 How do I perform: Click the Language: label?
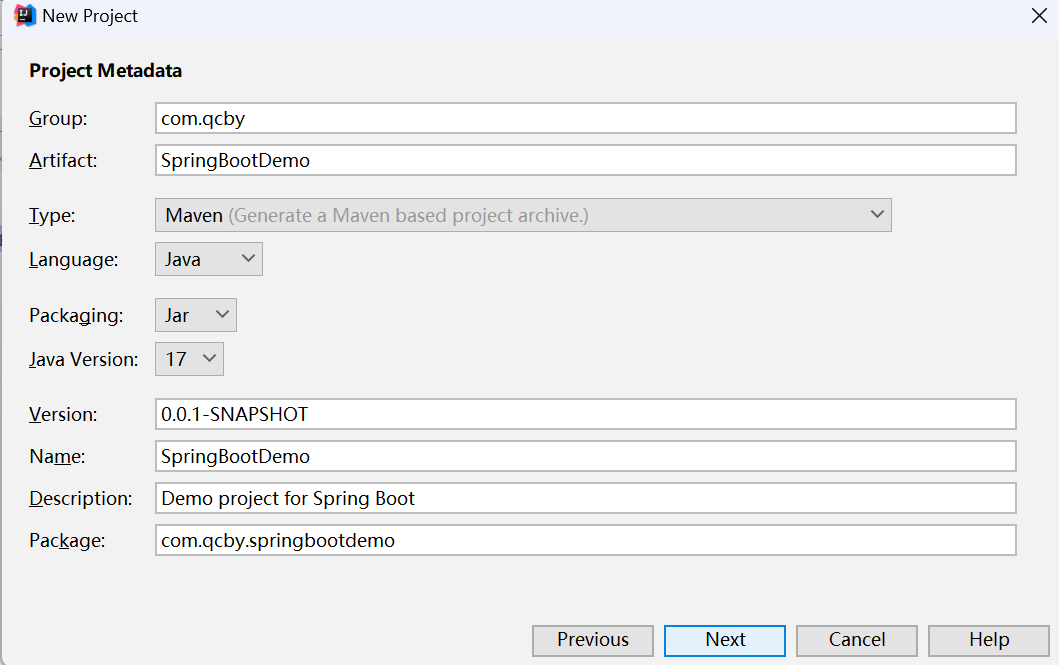coord(74,260)
